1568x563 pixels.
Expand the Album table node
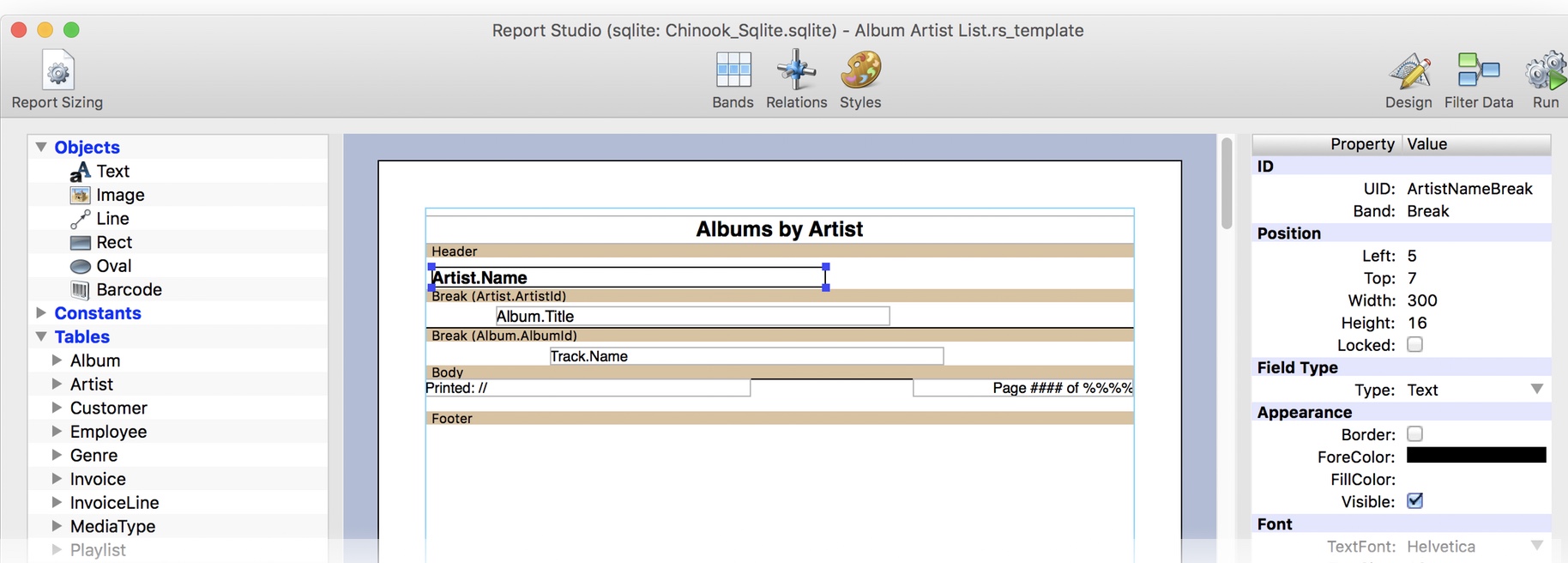click(x=57, y=360)
